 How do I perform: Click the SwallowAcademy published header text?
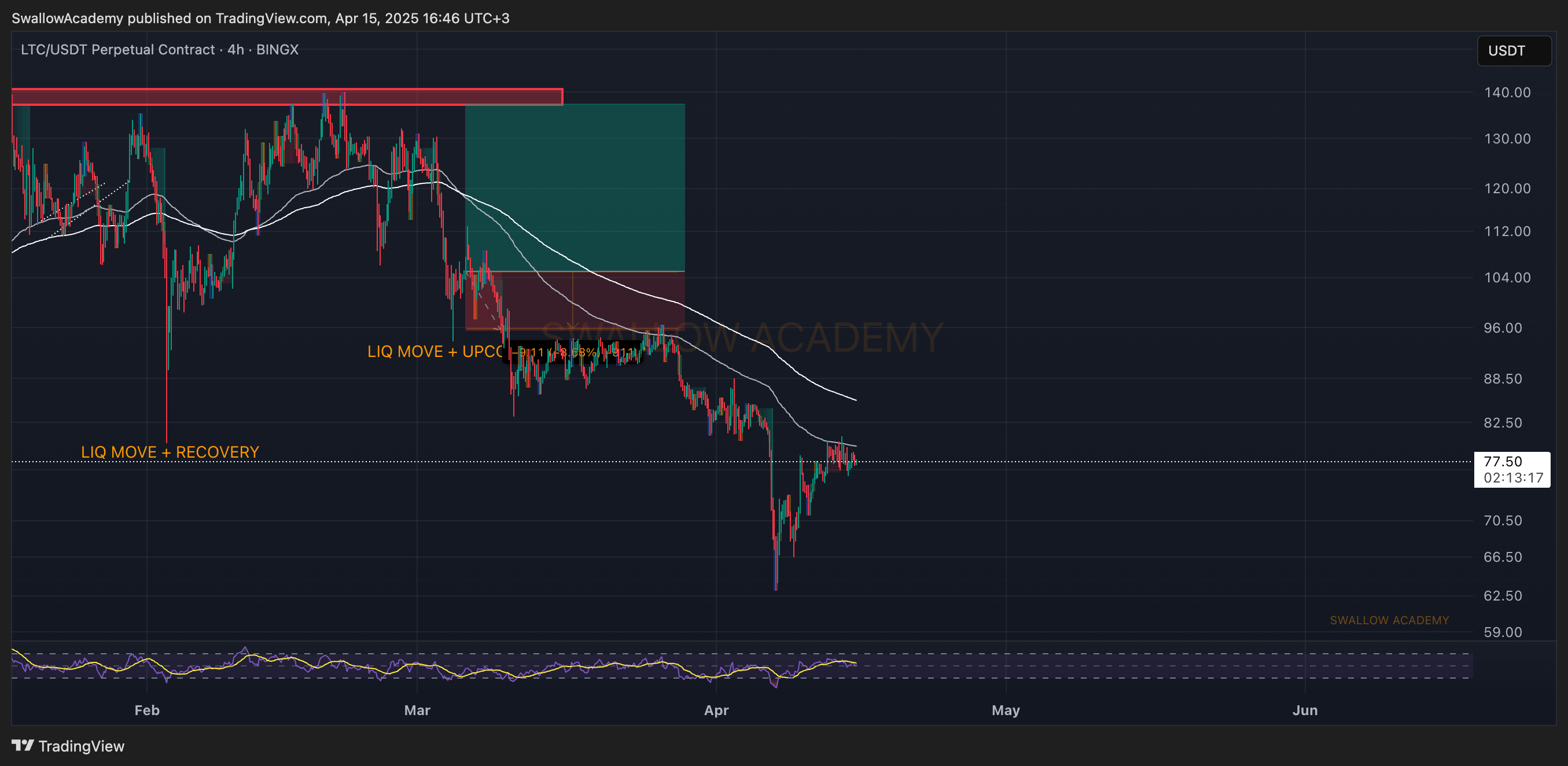click(260, 19)
